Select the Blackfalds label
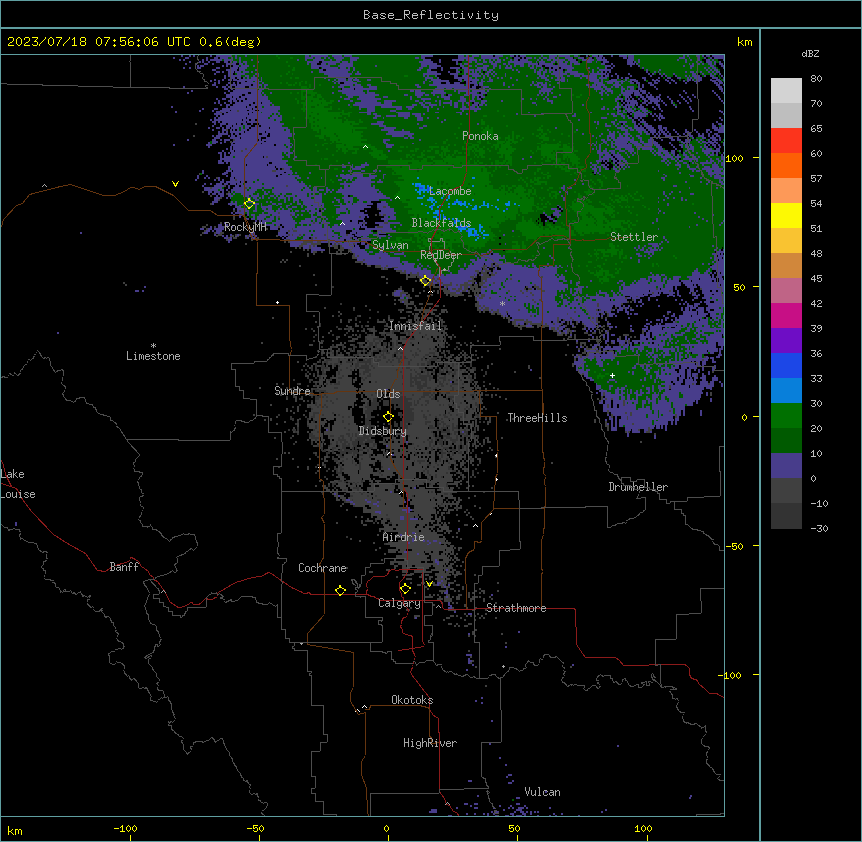This screenshot has width=862, height=842. (x=441, y=223)
